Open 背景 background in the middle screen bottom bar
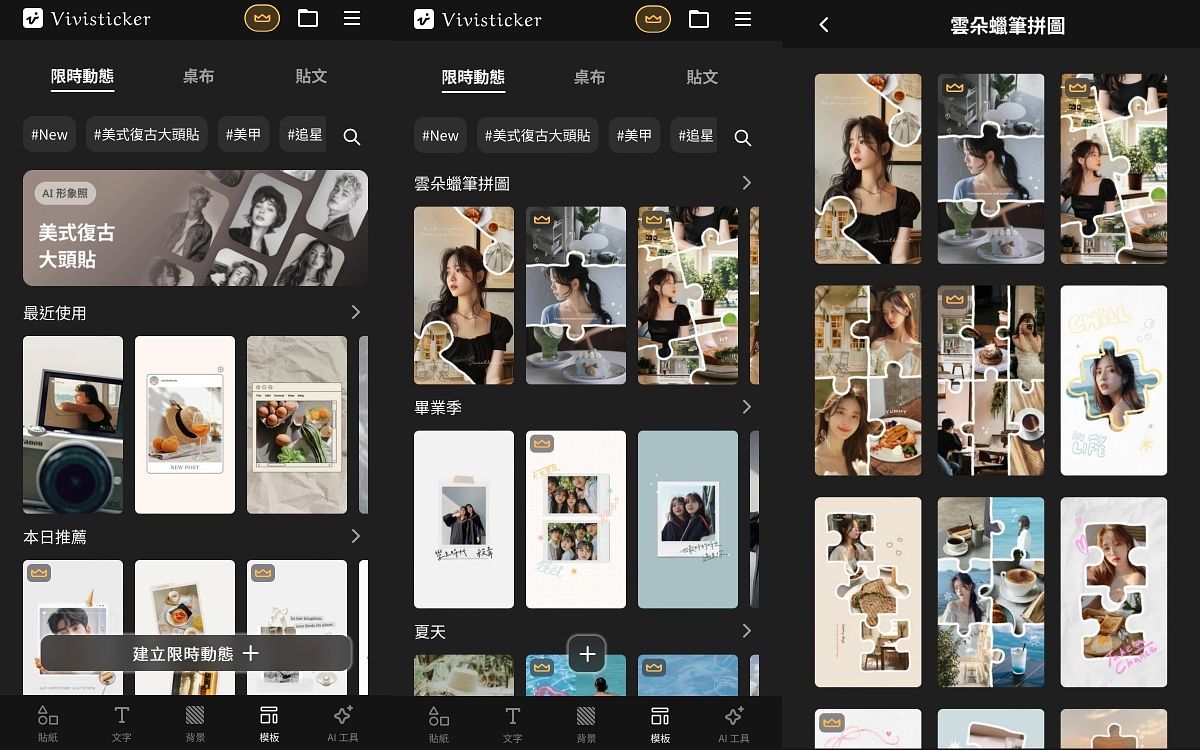The width and height of the screenshot is (1200, 750). (586, 724)
